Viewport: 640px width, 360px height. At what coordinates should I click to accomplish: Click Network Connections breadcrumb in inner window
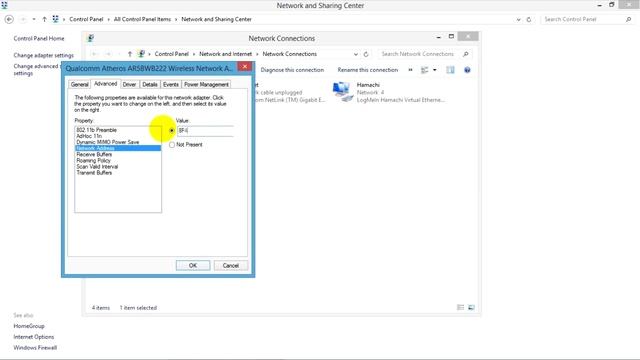tap(289, 54)
